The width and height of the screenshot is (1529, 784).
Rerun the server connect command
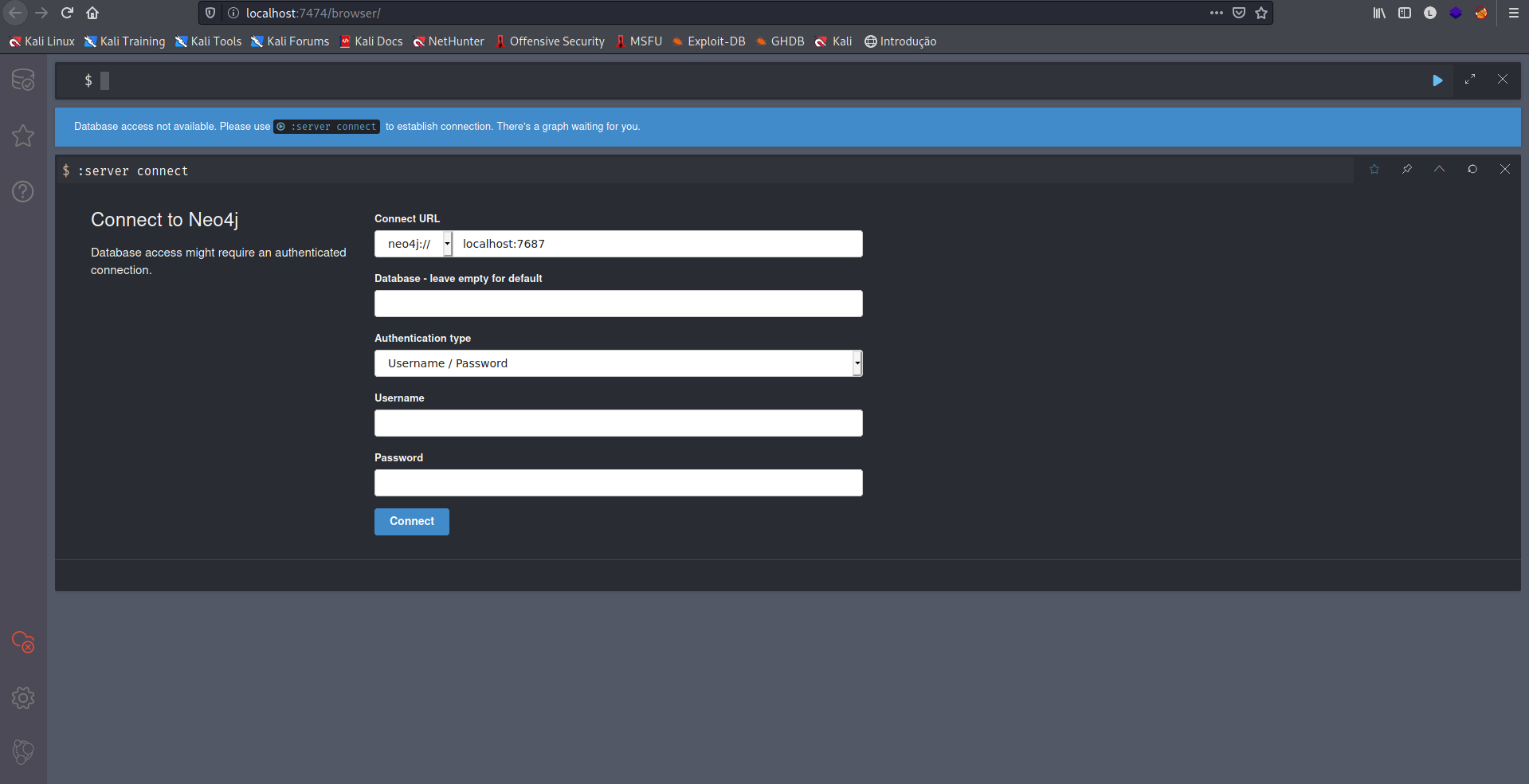coord(1472,169)
